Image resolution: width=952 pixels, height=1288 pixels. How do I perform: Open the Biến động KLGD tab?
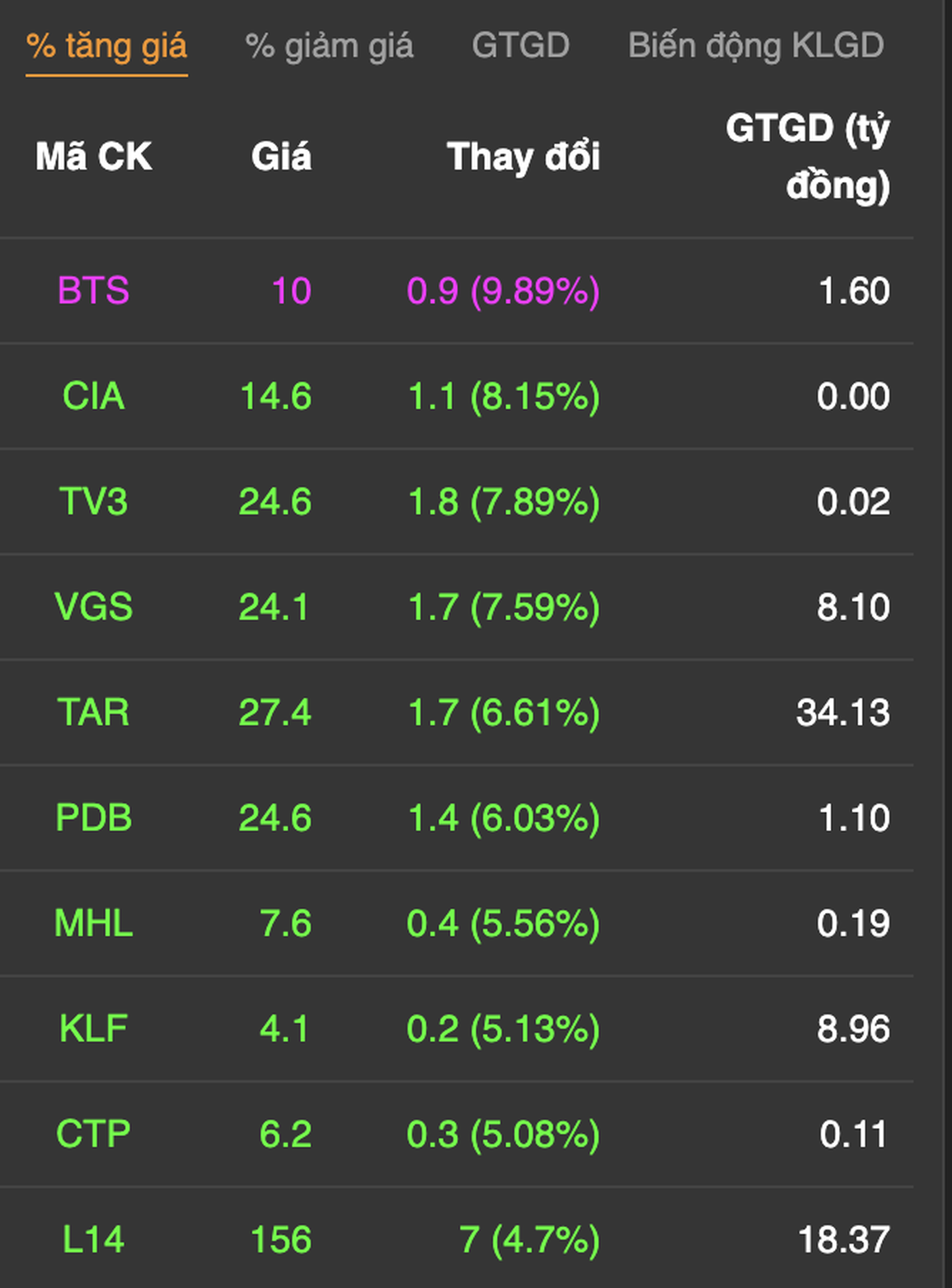point(756,46)
